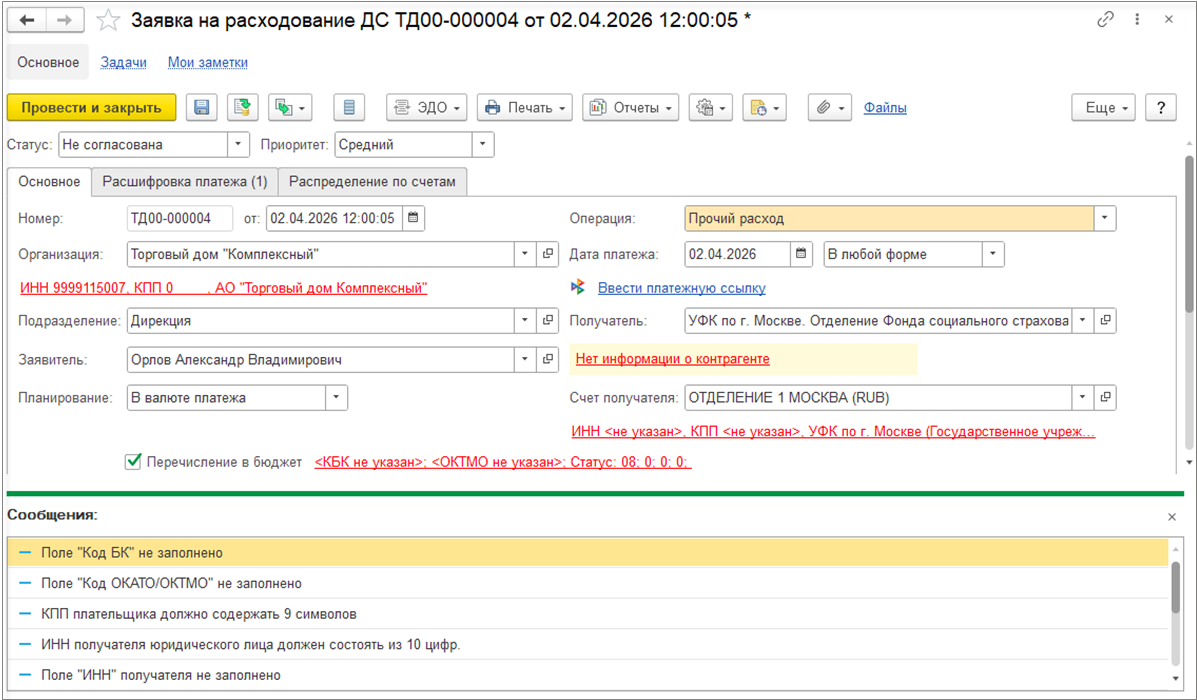The image size is (1197, 700).
Task: Open the Планирование dropdown
Action: click(336, 397)
